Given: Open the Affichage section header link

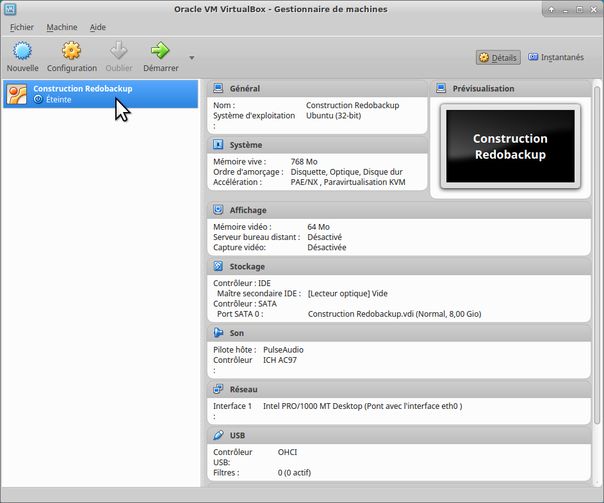Looking at the screenshot, I should 248,210.
